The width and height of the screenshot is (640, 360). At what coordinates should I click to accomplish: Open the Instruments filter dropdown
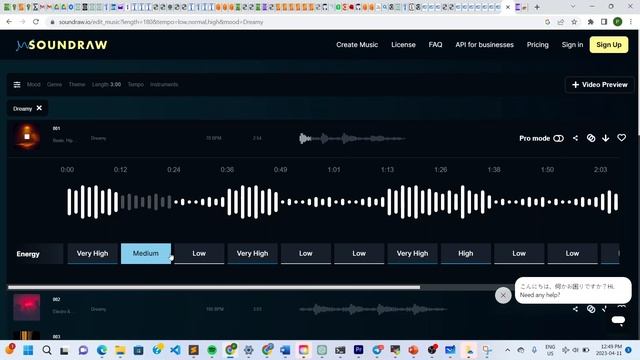(x=164, y=84)
